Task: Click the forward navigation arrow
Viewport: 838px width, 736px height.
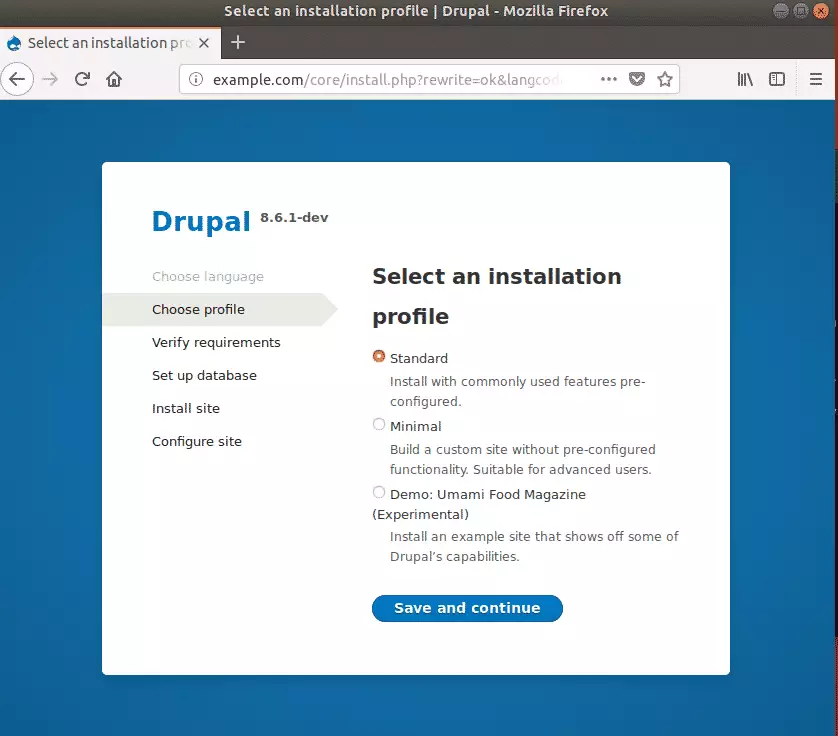Action: tap(50, 80)
